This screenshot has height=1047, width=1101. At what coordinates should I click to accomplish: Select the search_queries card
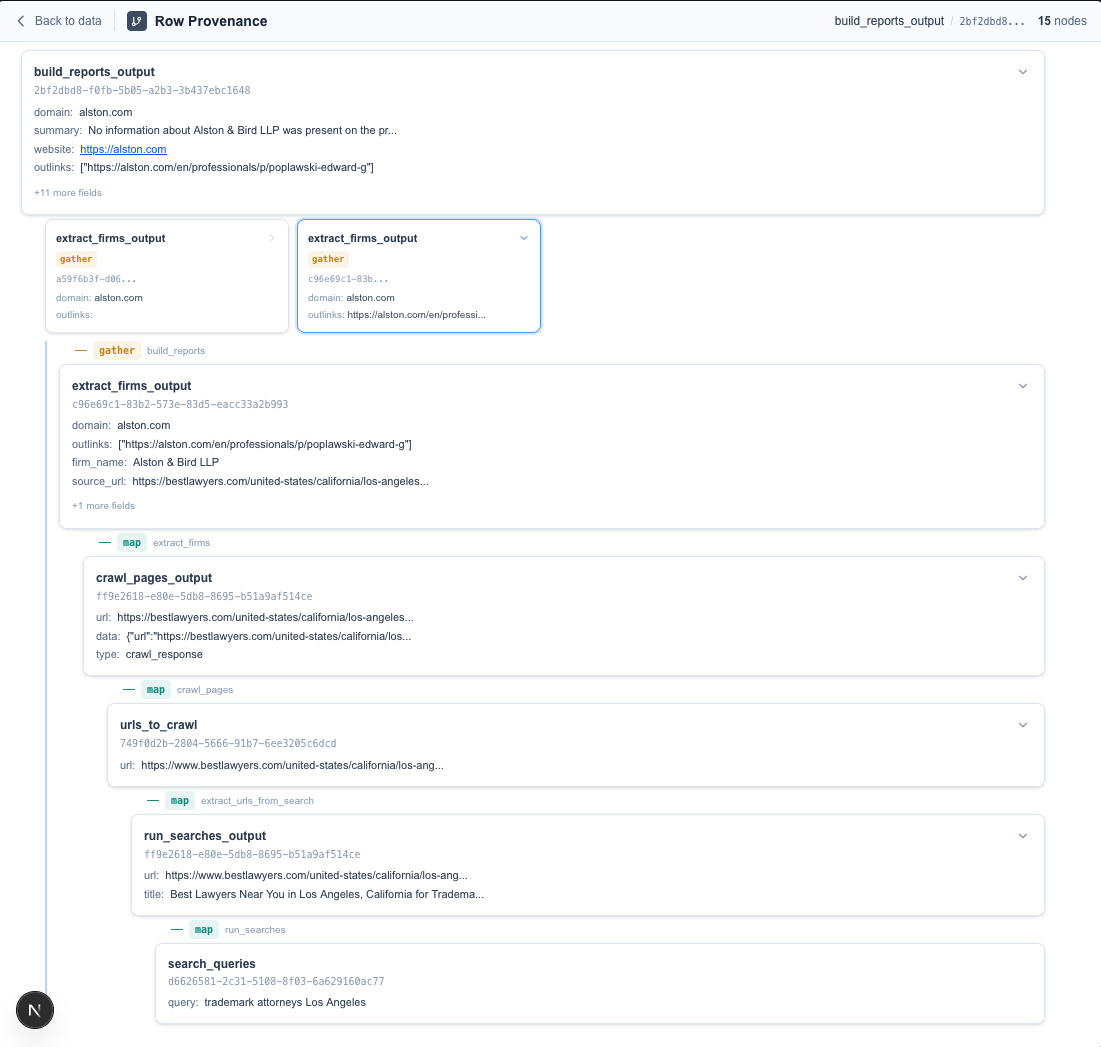click(599, 983)
